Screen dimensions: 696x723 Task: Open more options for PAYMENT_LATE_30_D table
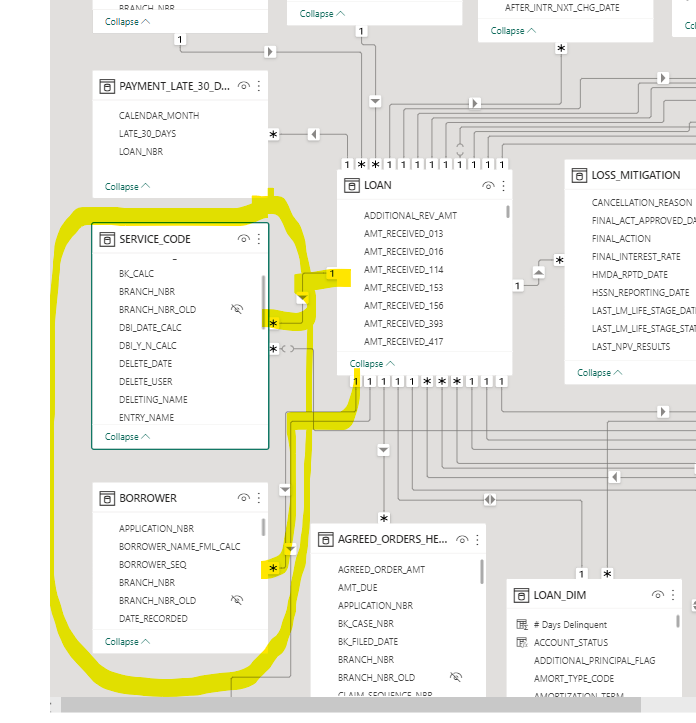259,86
